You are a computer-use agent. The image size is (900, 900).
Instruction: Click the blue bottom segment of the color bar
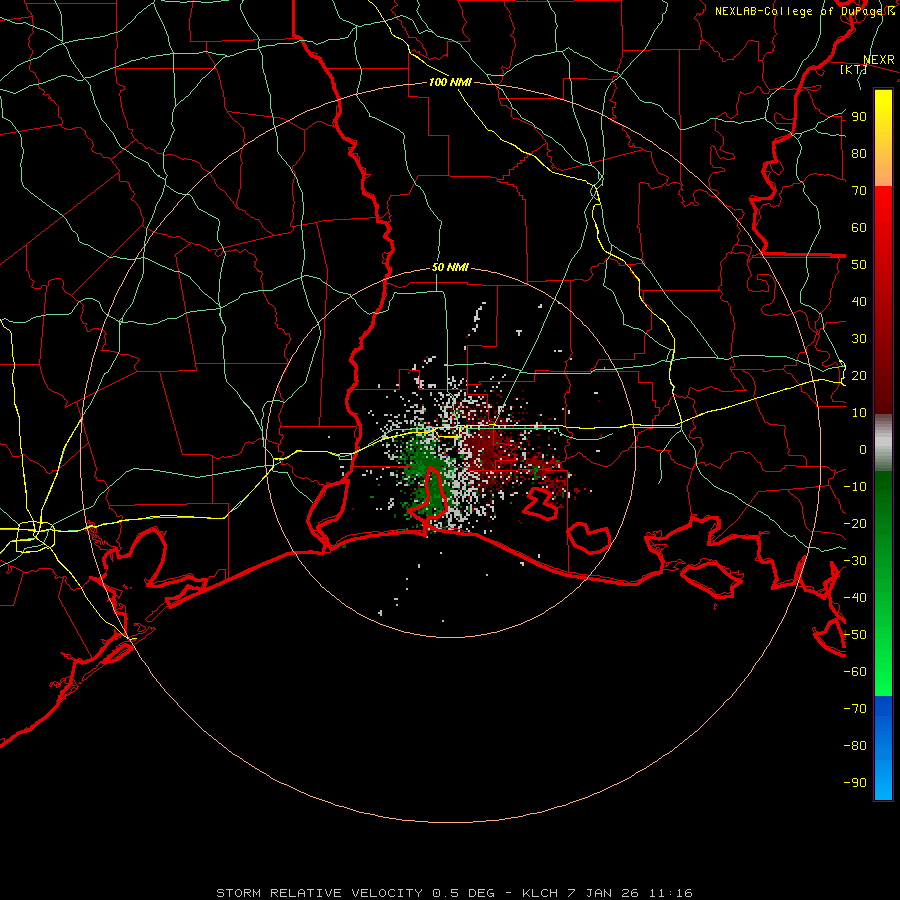click(x=883, y=747)
